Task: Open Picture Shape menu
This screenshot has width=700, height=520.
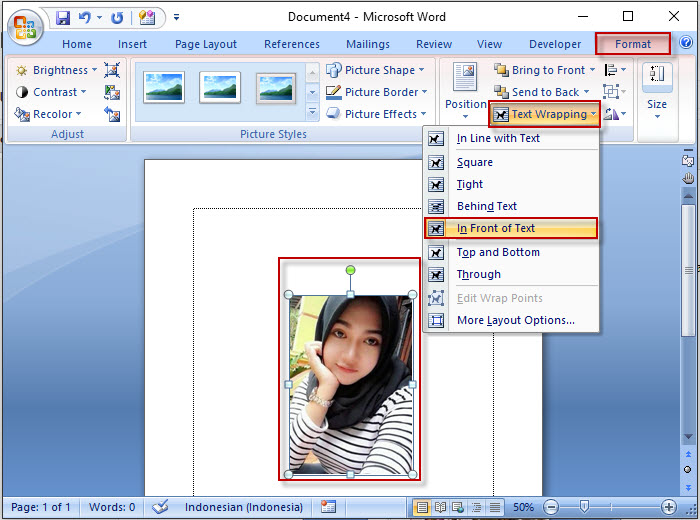Action: point(375,70)
